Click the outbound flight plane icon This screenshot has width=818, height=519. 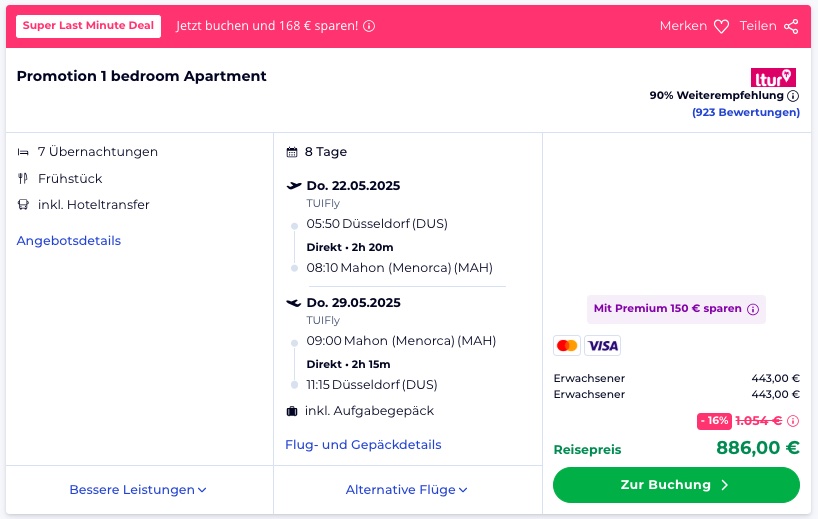click(294, 185)
